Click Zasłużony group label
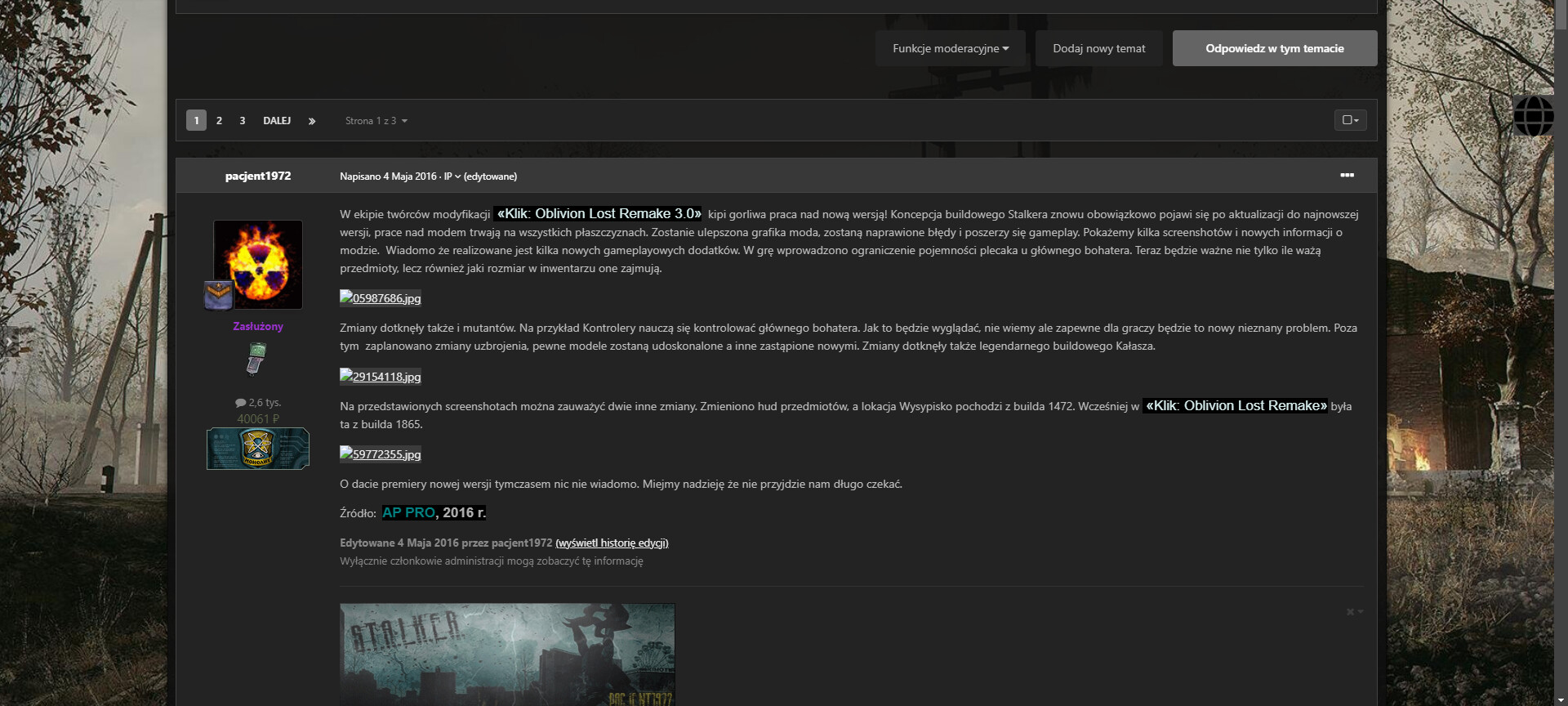 (258, 326)
